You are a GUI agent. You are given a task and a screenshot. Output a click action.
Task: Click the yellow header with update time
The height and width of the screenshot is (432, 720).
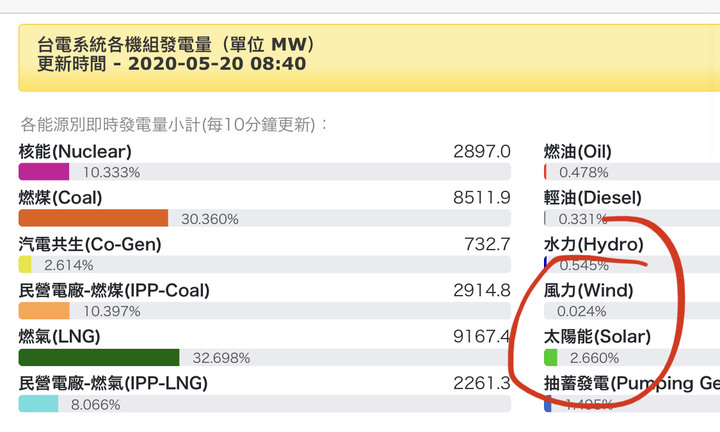[369, 57]
